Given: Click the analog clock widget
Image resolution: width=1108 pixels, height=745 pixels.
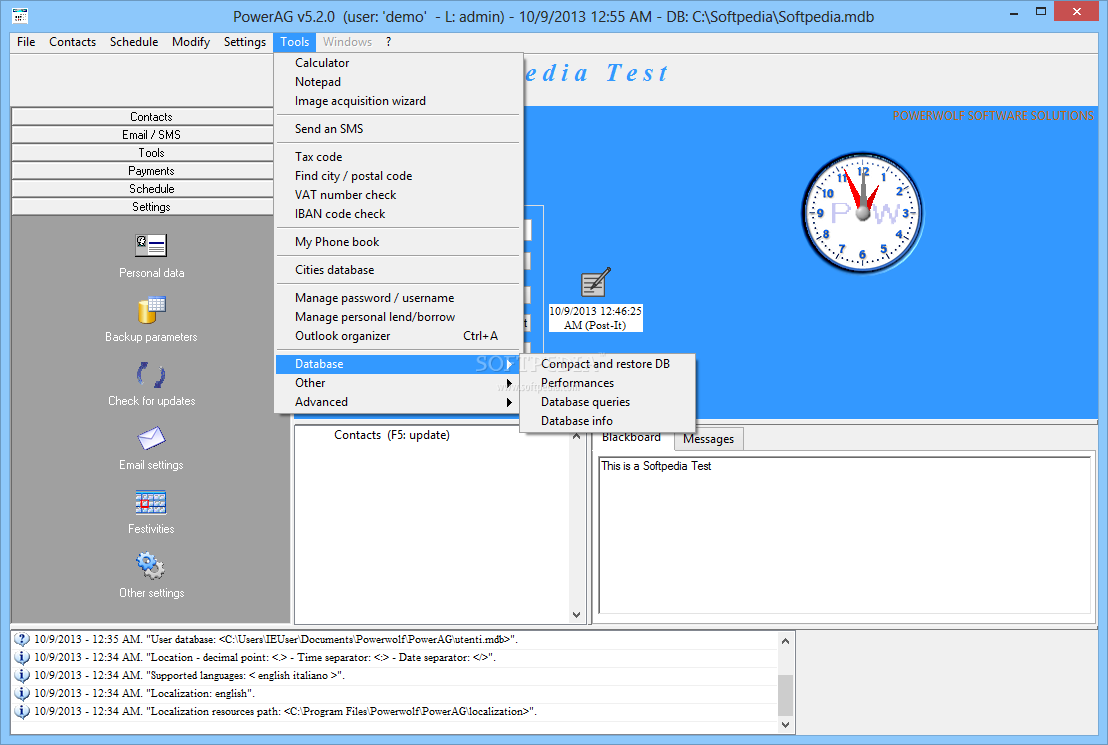Looking at the screenshot, I should (x=862, y=212).
